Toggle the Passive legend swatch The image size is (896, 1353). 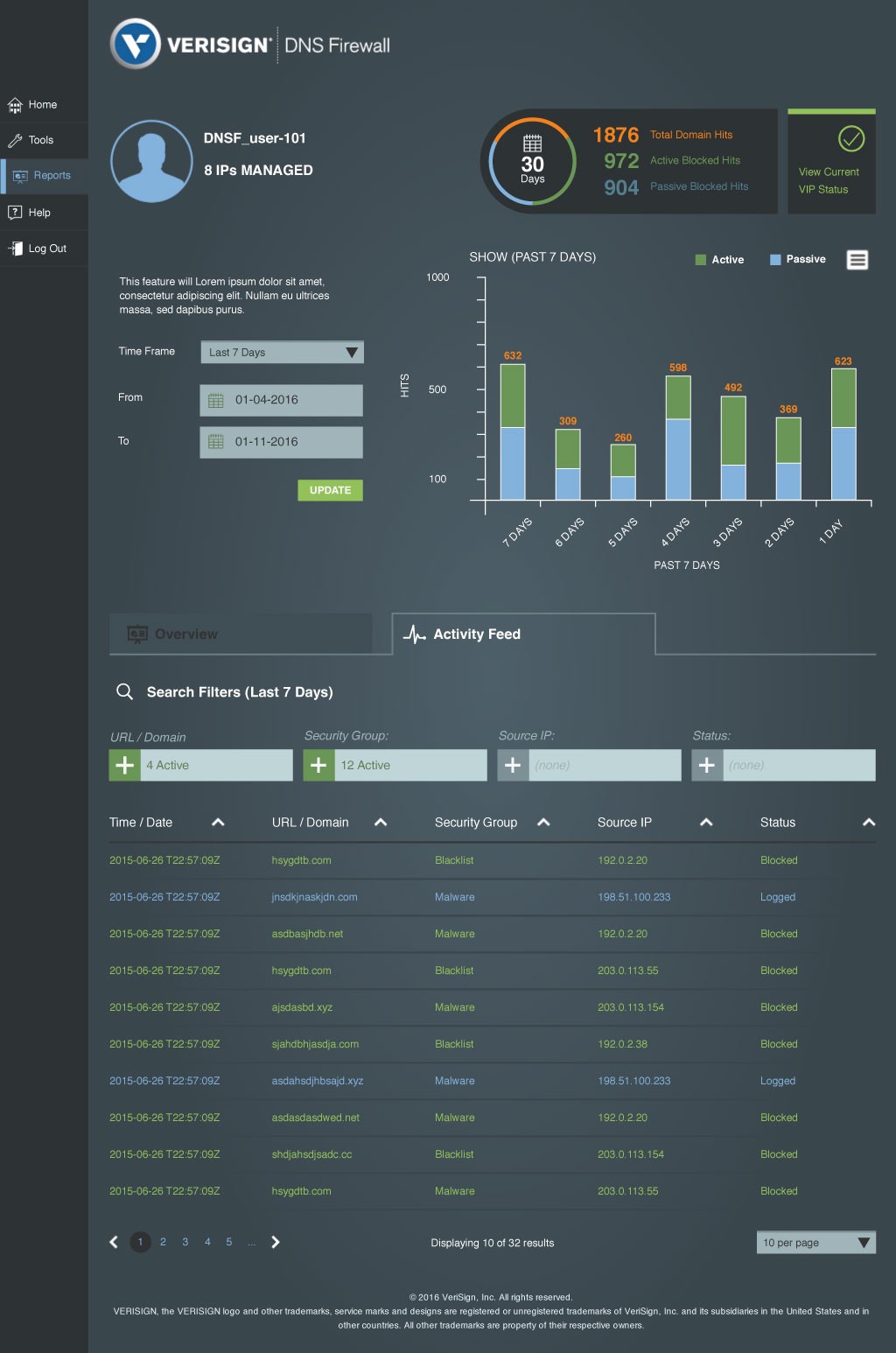click(775, 260)
